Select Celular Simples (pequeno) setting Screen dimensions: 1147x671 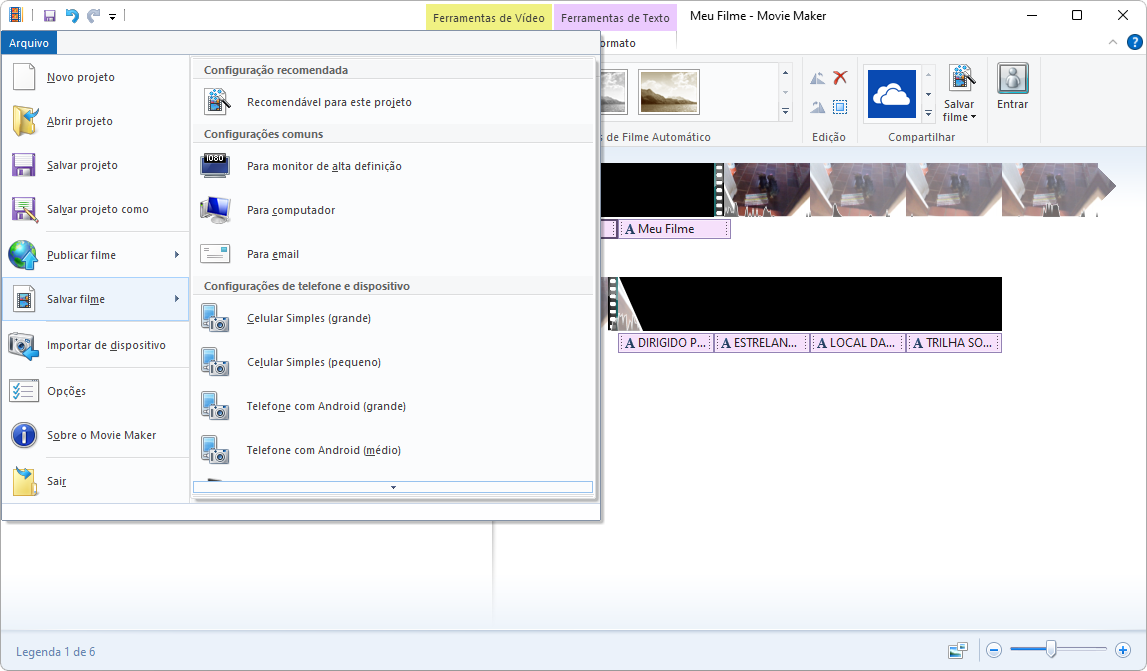pos(394,362)
